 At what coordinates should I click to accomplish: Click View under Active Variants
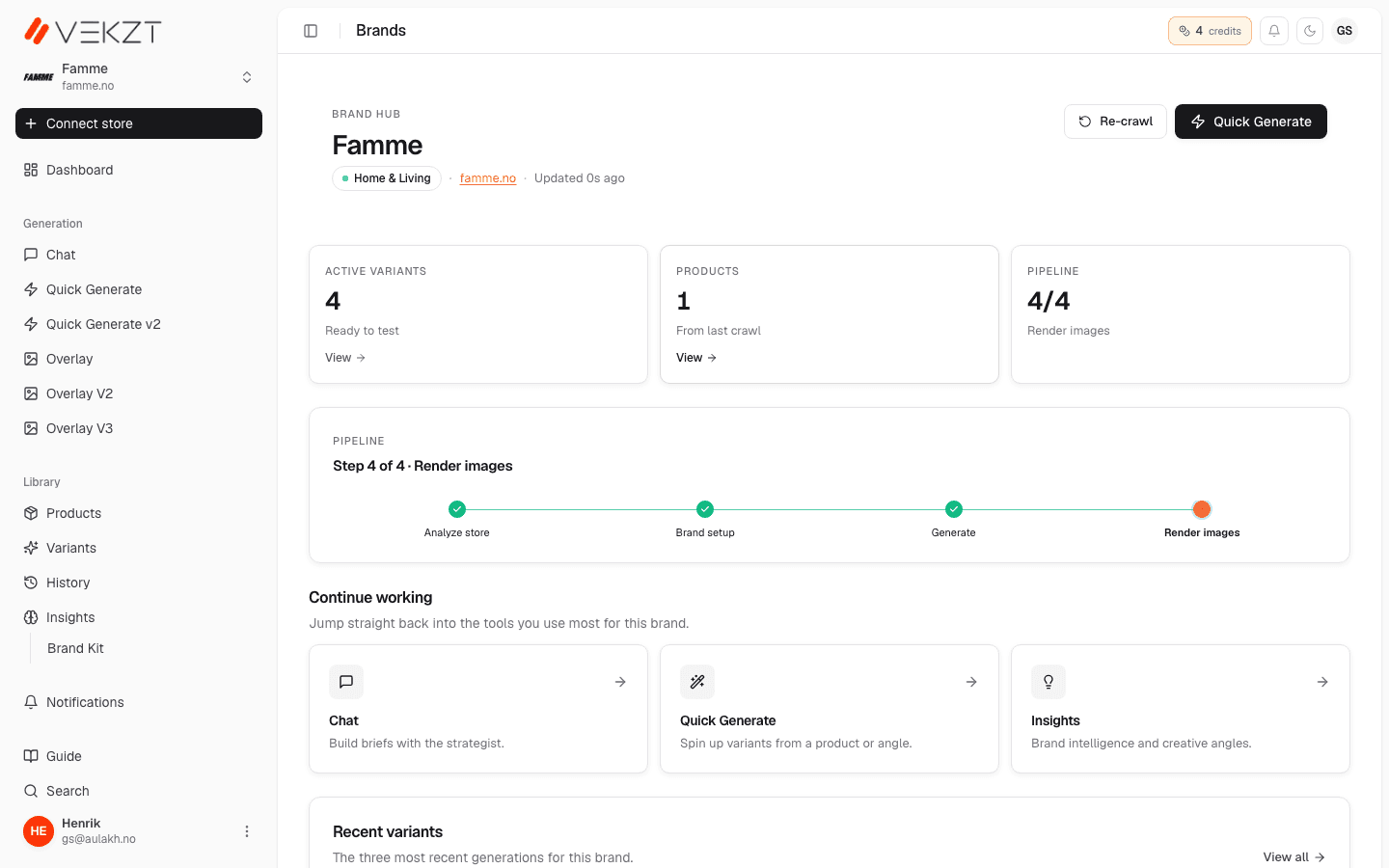[345, 358]
